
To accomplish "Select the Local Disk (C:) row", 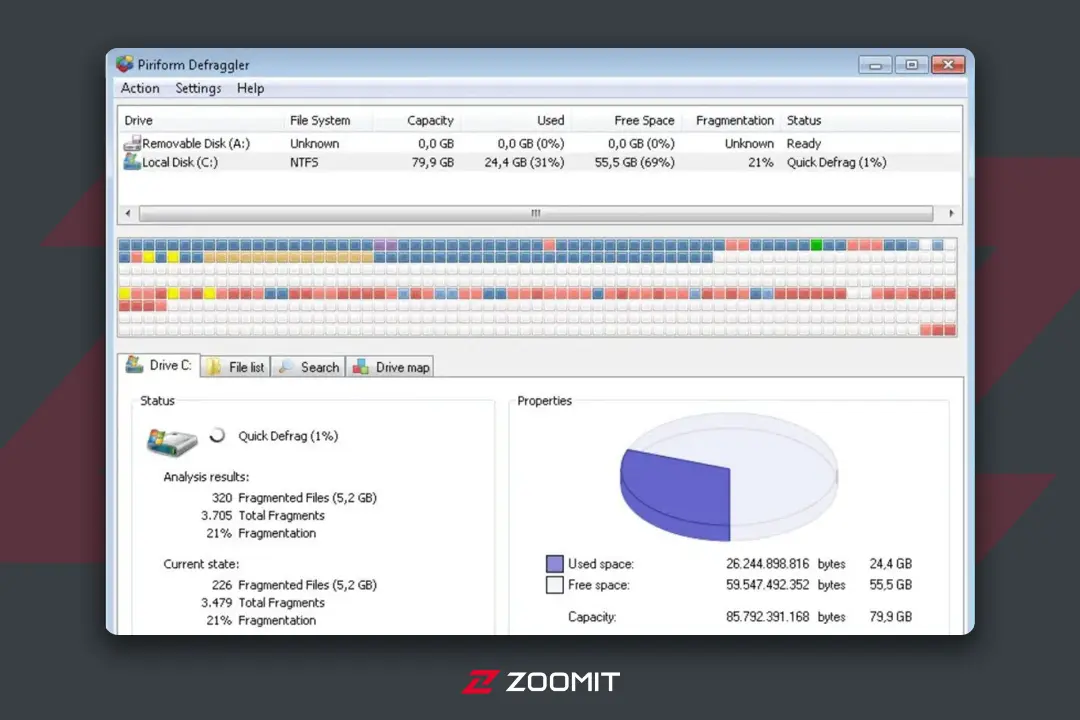I will (x=539, y=162).
